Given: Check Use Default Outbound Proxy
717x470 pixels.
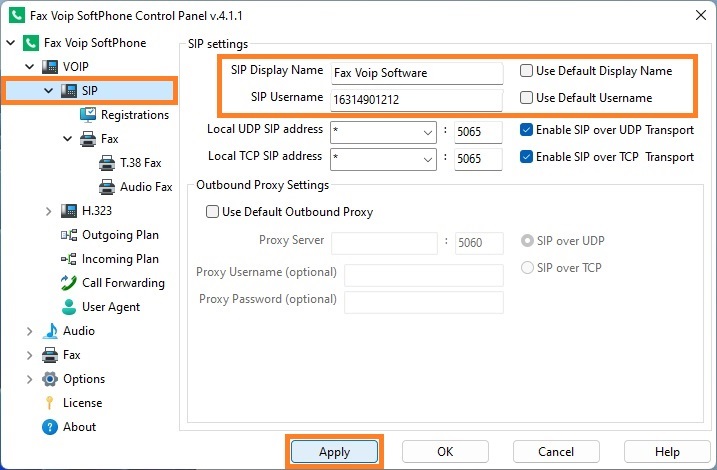Looking at the screenshot, I should tap(212, 212).
